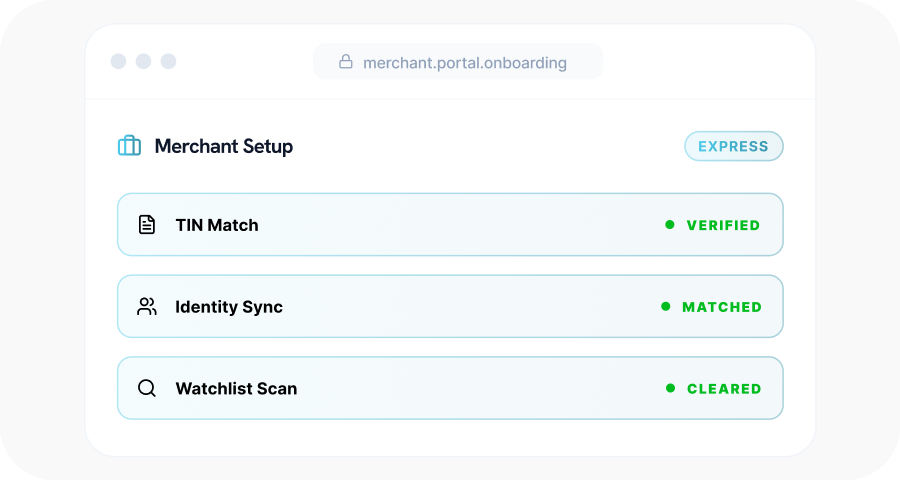This screenshot has width=900, height=480.
Task: Click the briefcase icon beside Merchant Setup
Action: [x=129, y=146]
